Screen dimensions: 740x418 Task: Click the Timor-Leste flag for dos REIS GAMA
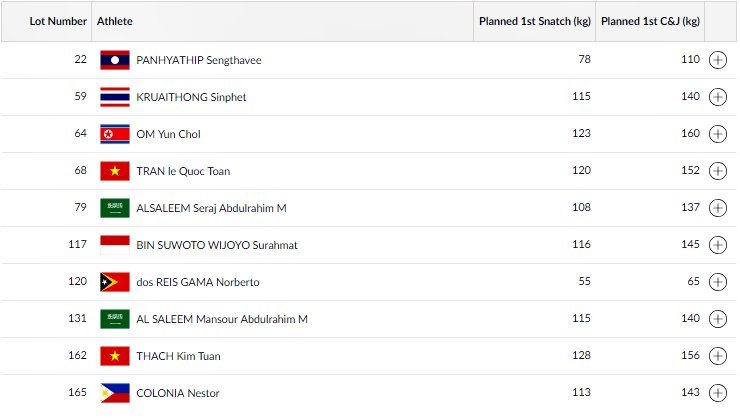pyautogui.click(x=115, y=282)
